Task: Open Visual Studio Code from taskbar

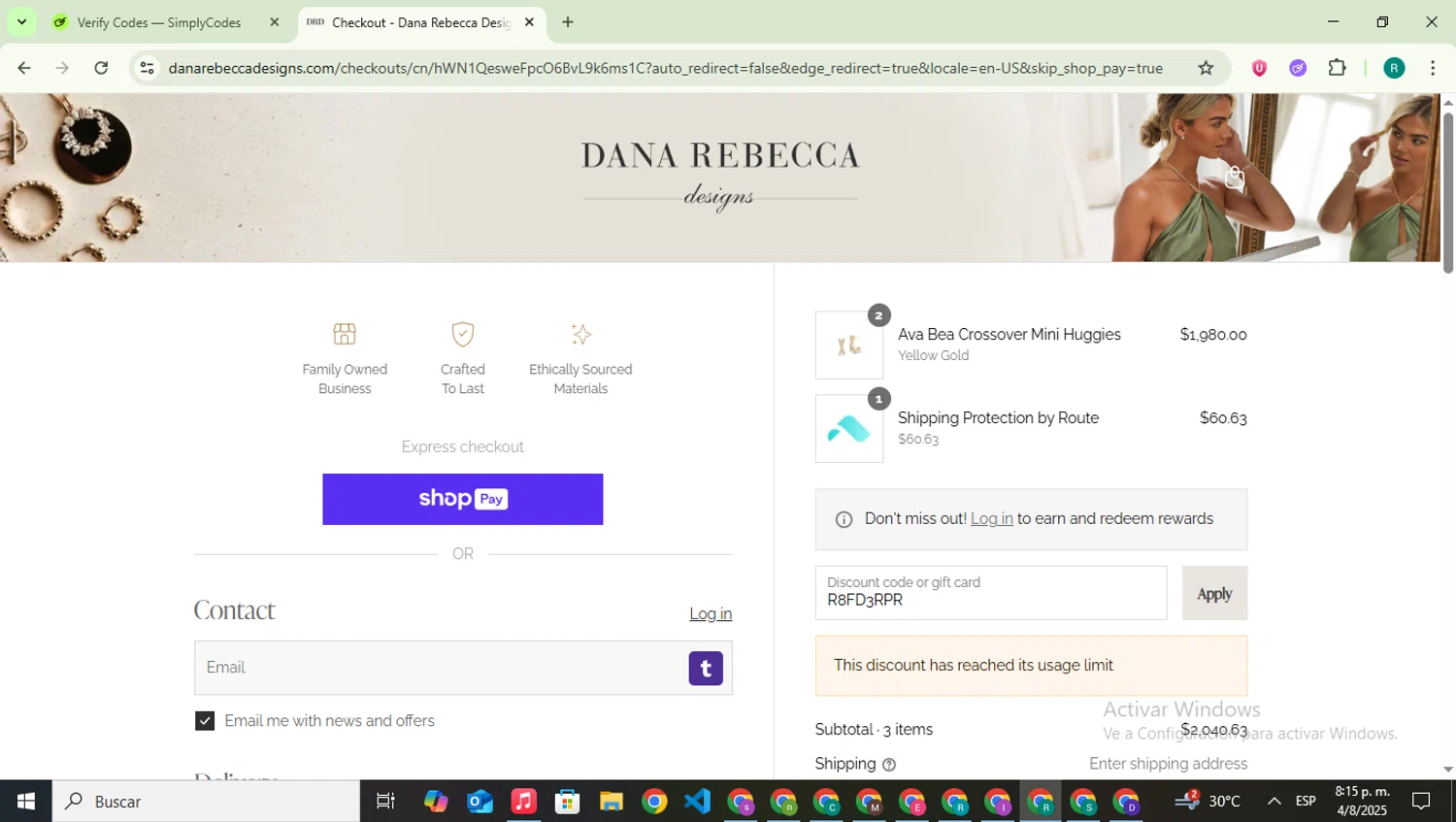Action: pos(697,801)
